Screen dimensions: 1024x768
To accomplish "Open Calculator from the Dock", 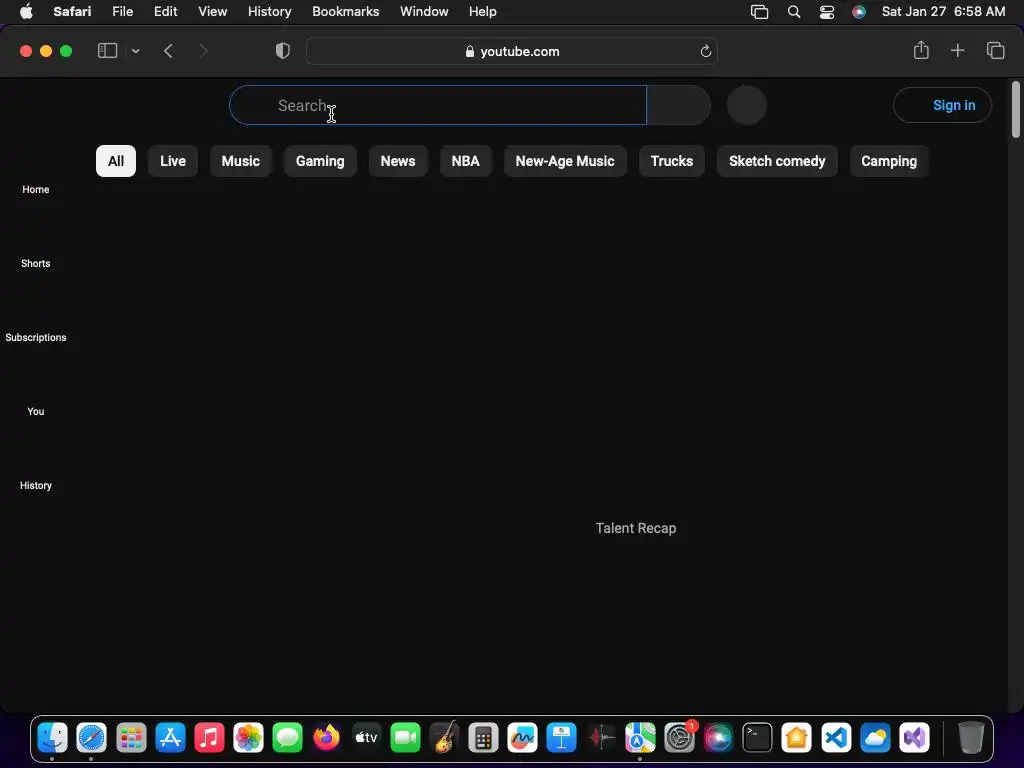I will pyautogui.click(x=483, y=738).
